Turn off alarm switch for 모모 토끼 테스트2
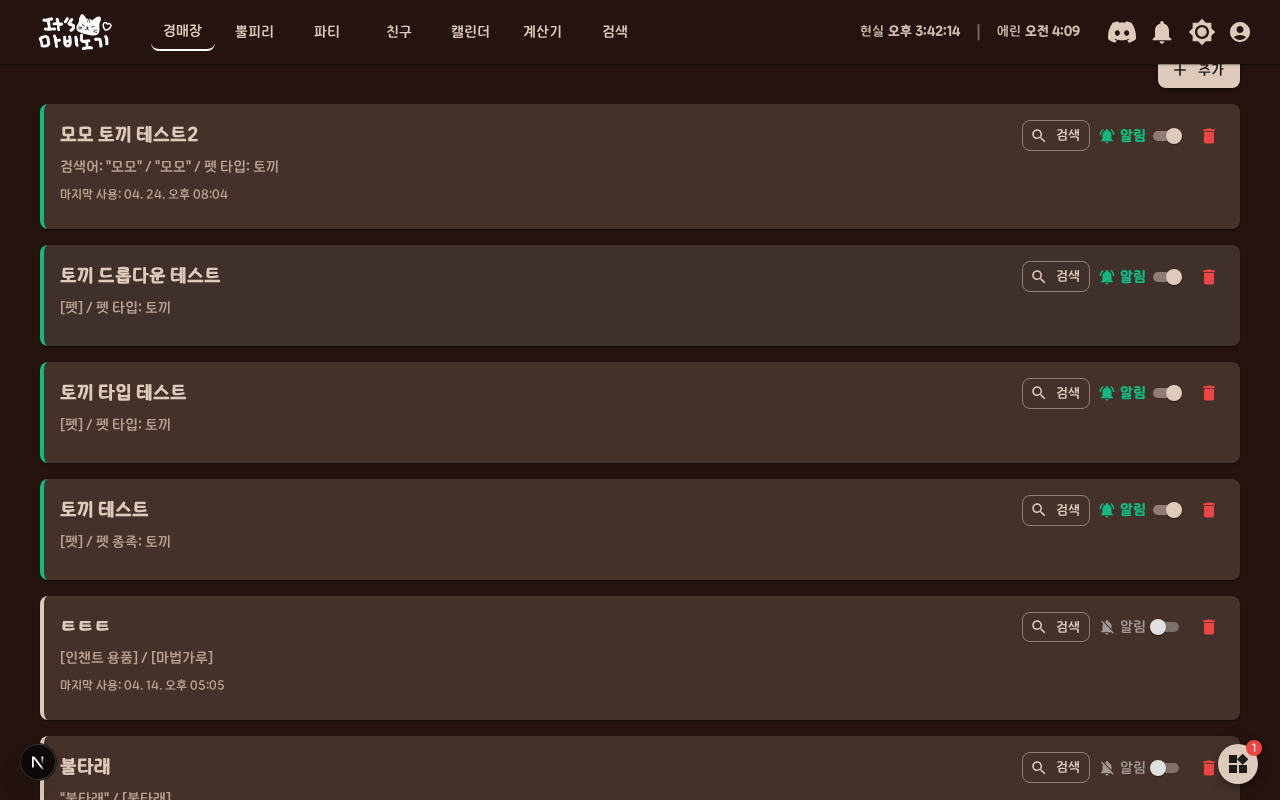The image size is (1280, 800). click(x=1167, y=136)
